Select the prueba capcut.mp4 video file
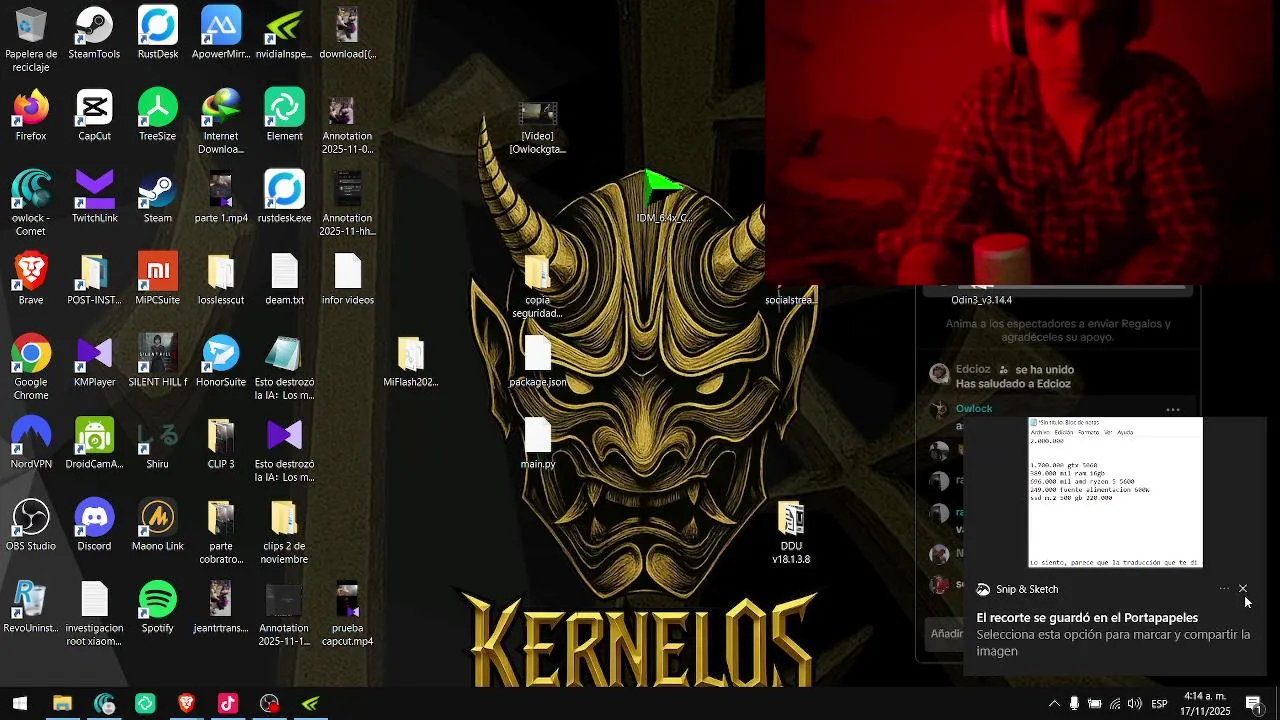 coord(348,614)
